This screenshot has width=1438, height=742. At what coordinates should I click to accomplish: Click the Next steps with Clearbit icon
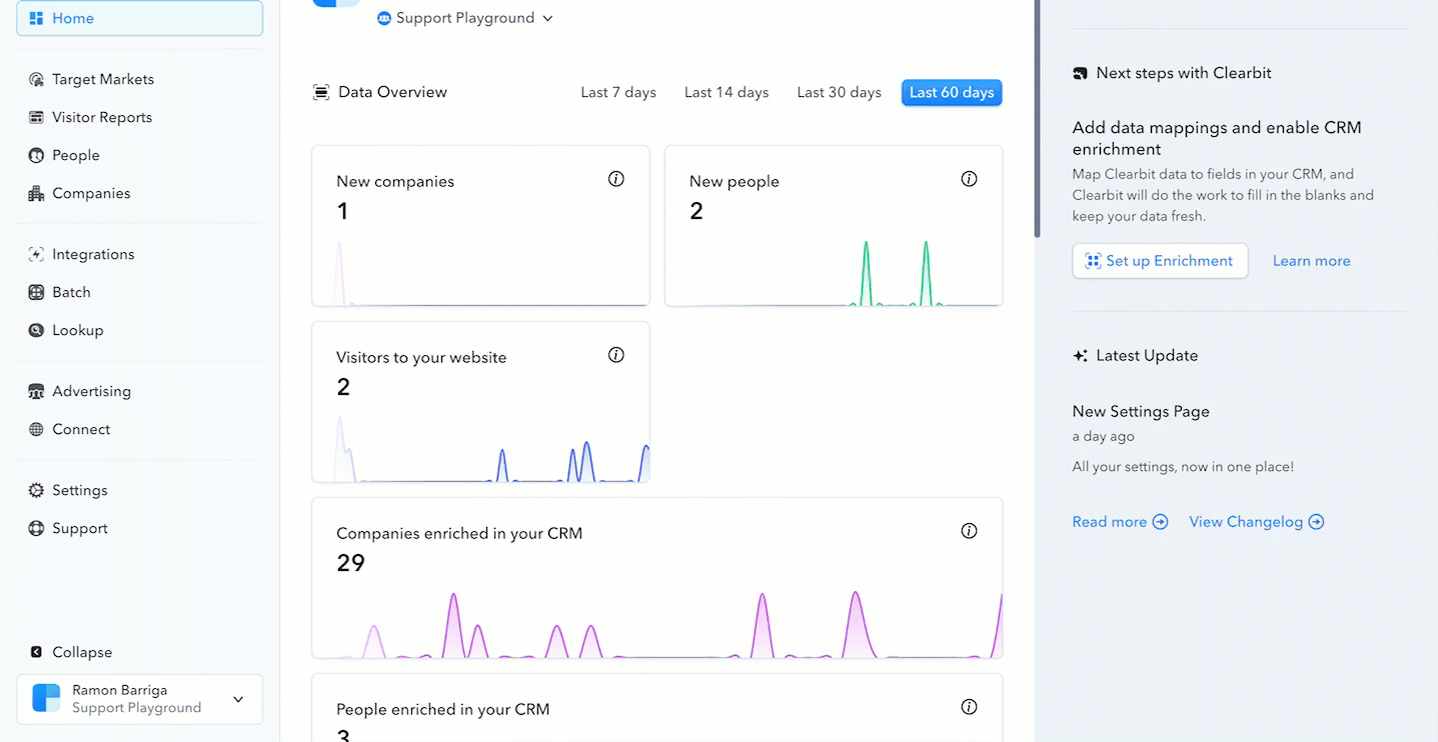[x=1080, y=73]
